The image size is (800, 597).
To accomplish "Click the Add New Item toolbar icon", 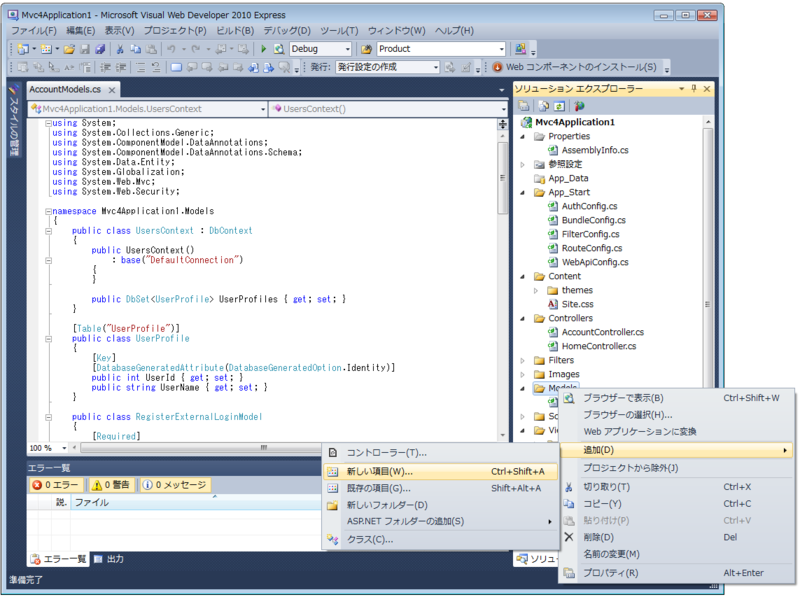I will pyautogui.click(x=46, y=49).
